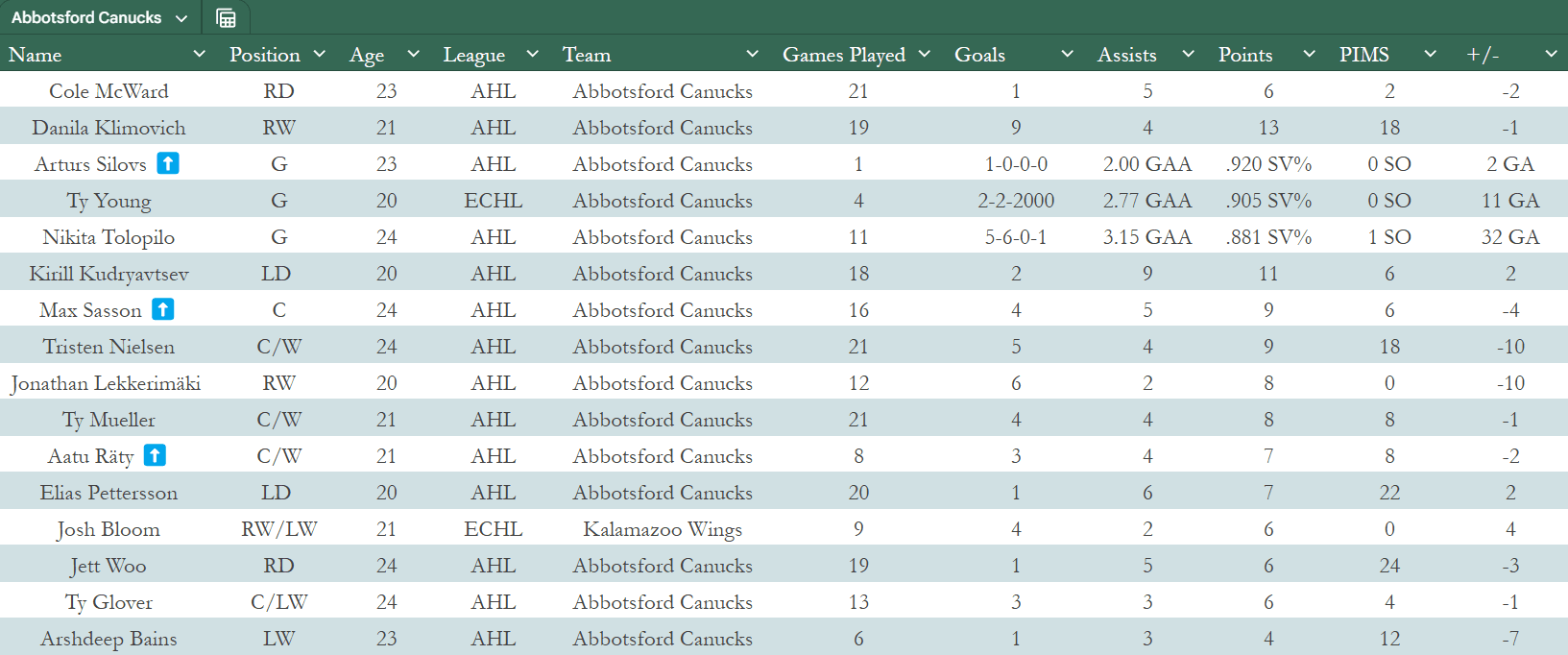Open the Team column filter dropdown
1568x655 pixels.
(x=753, y=54)
